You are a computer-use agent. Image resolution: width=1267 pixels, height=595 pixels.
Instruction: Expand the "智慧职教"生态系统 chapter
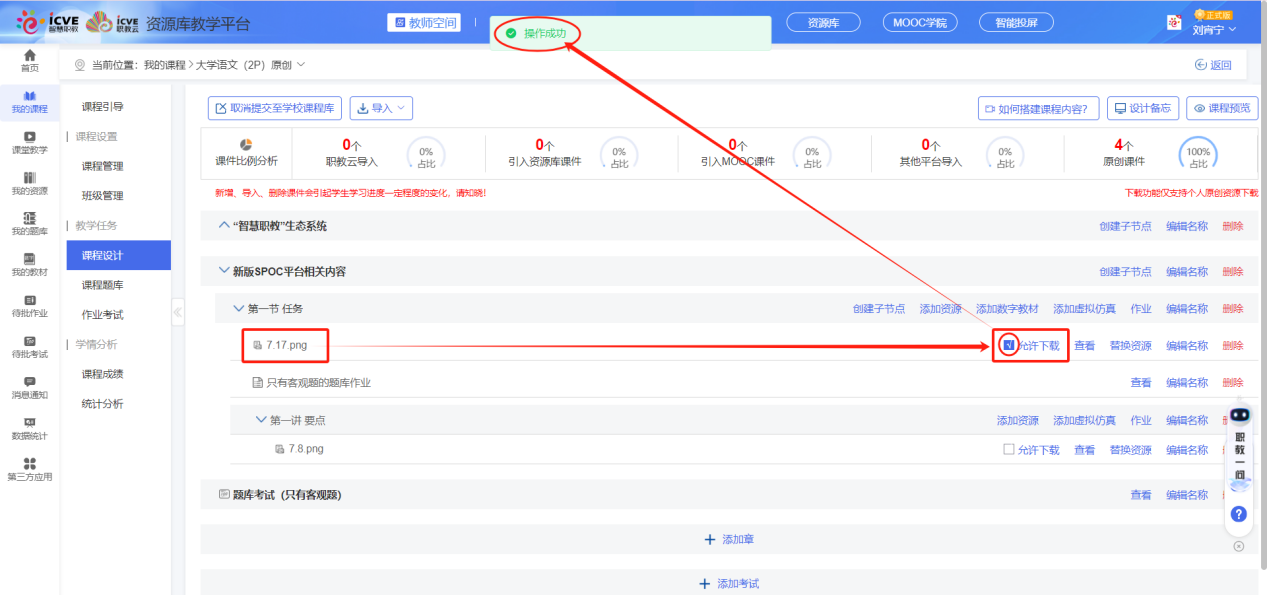pos(224,226)
